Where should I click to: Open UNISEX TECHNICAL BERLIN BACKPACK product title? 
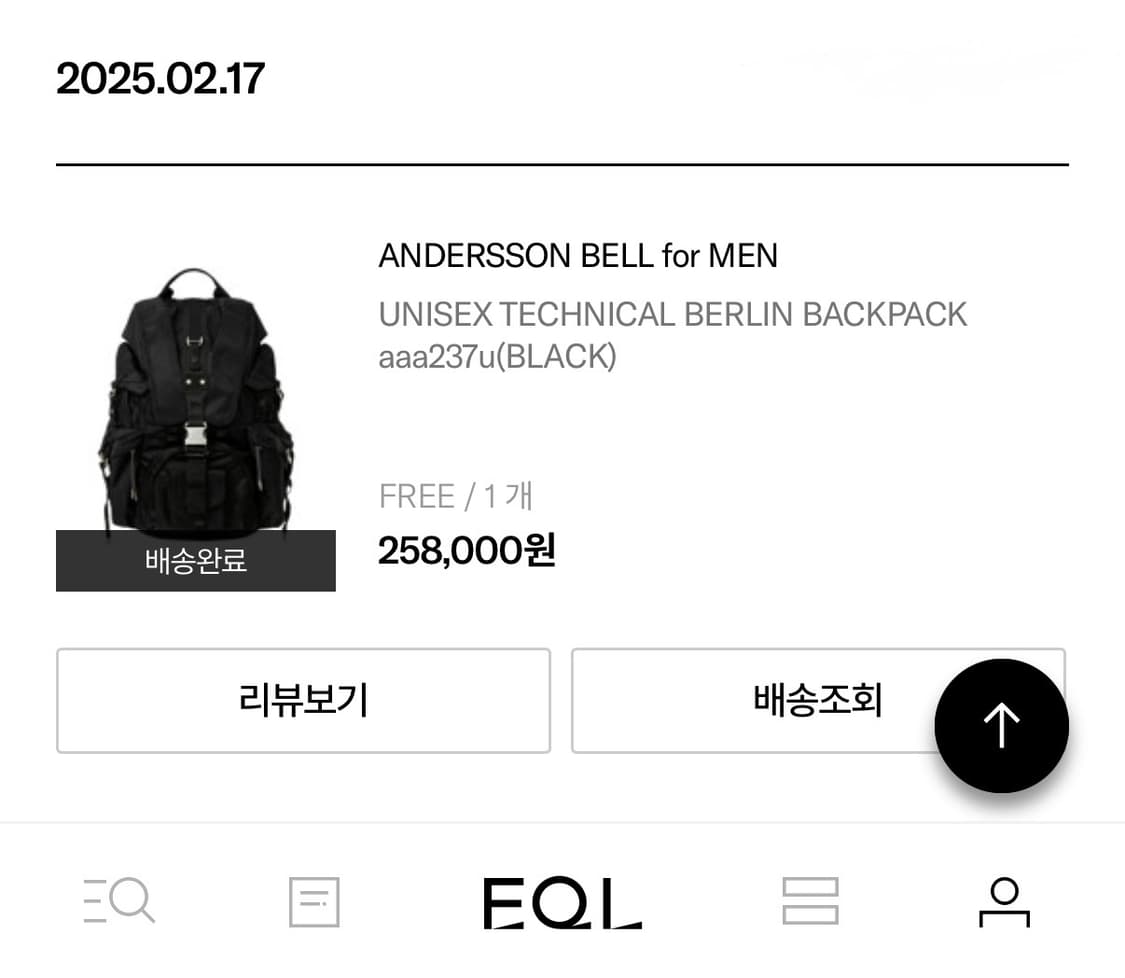point(673,314)
